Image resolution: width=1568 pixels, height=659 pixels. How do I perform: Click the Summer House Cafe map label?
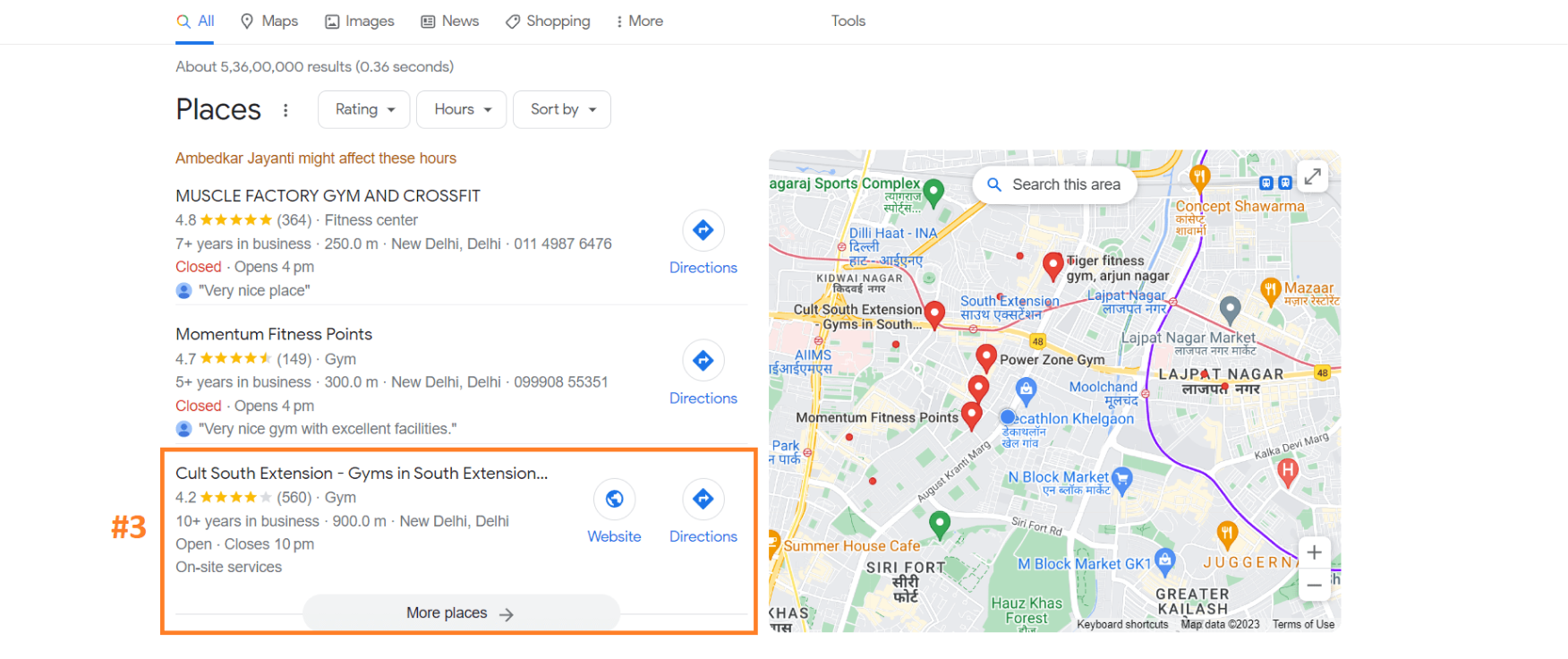click(x=851, y=545)
